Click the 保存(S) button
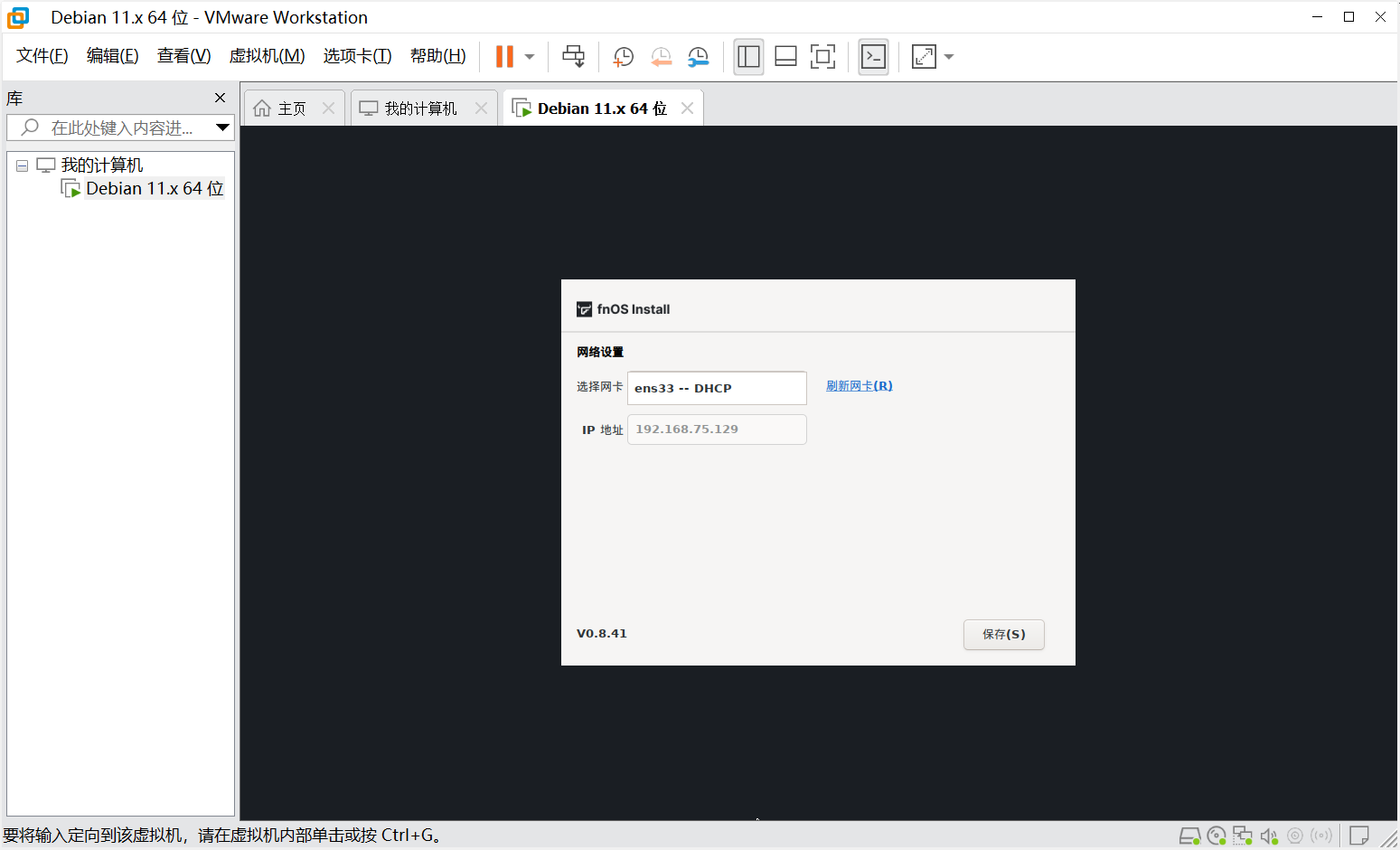The width and height of the screenshot is (1400, 850). tap(1004, 635)
